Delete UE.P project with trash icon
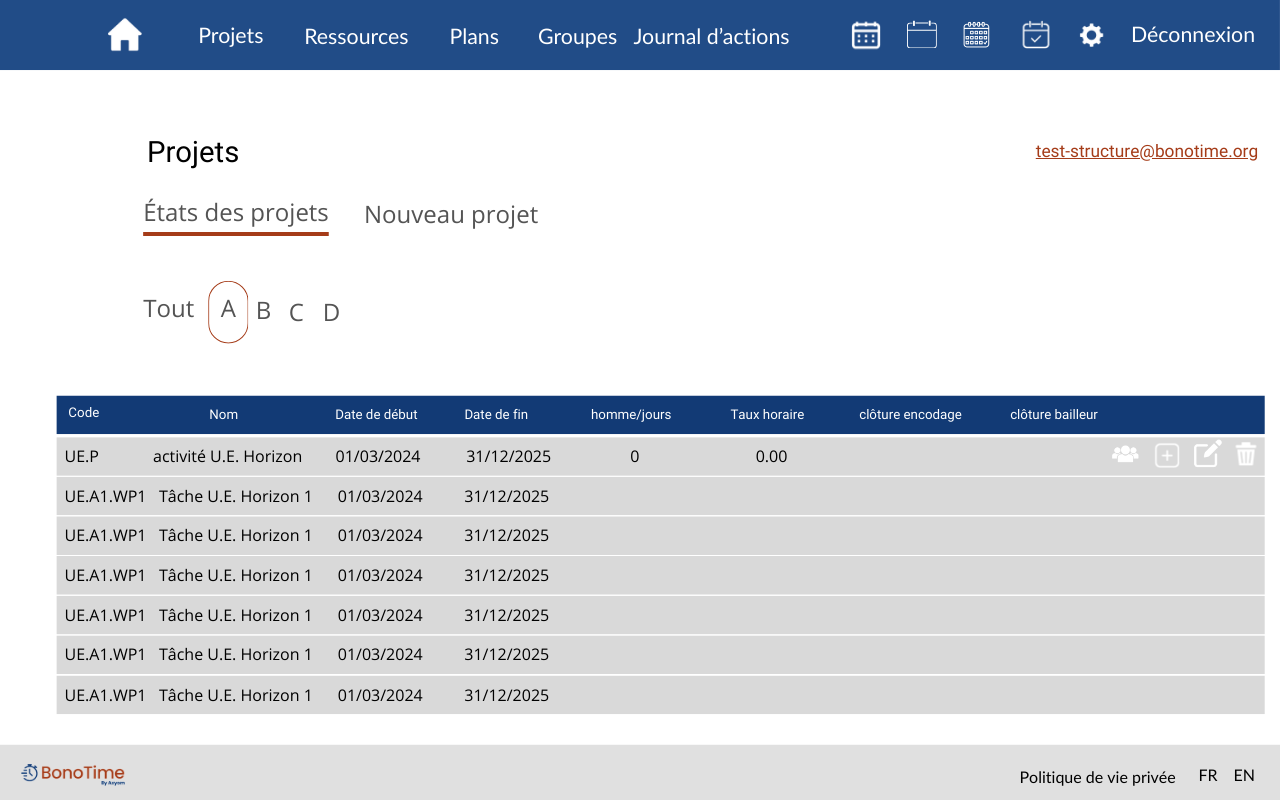Image resolution: width=1280 pixels, height=800 pixels. coord(1245,455)
